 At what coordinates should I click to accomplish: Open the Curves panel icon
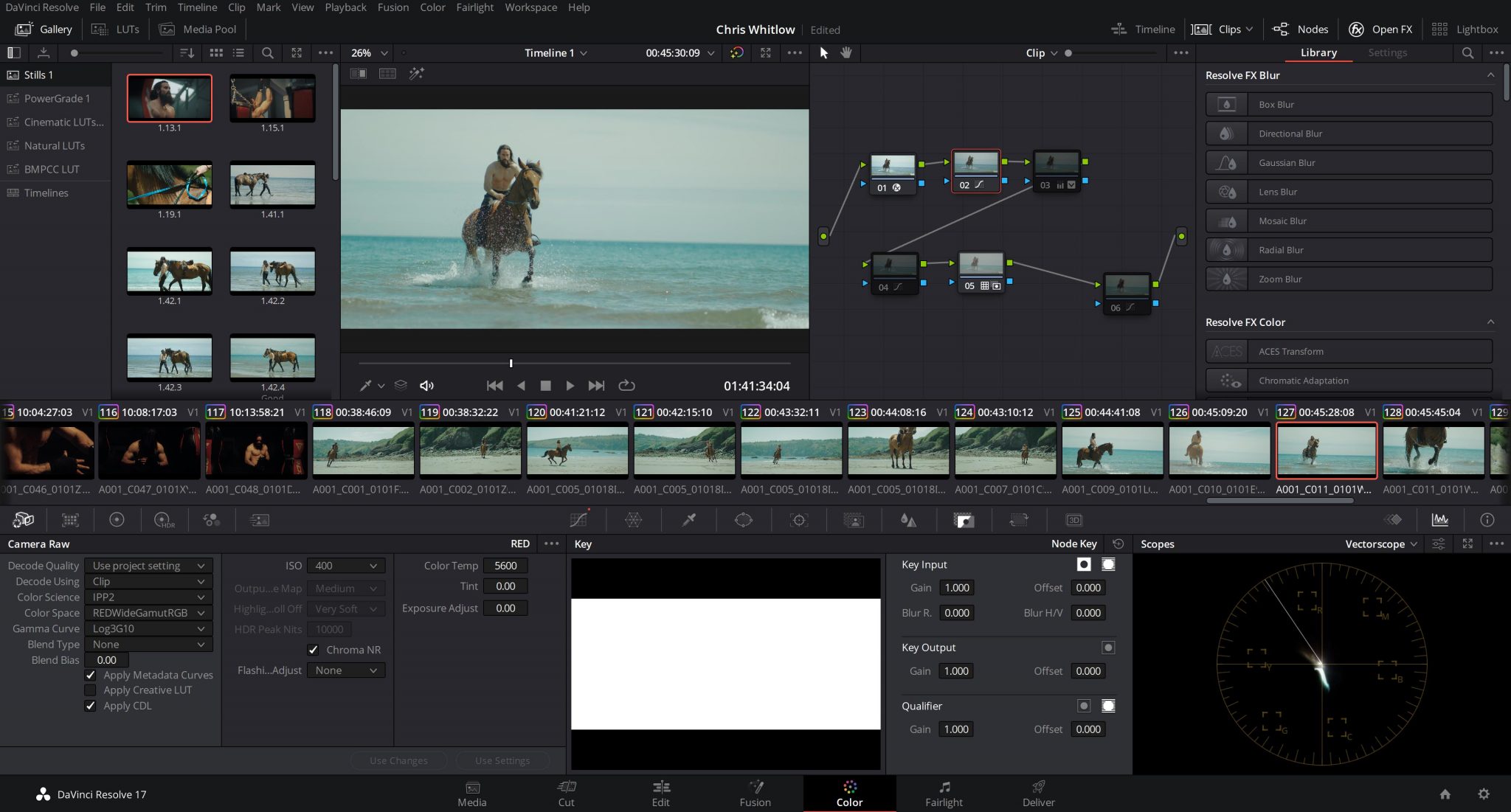(x=578, y=520)
